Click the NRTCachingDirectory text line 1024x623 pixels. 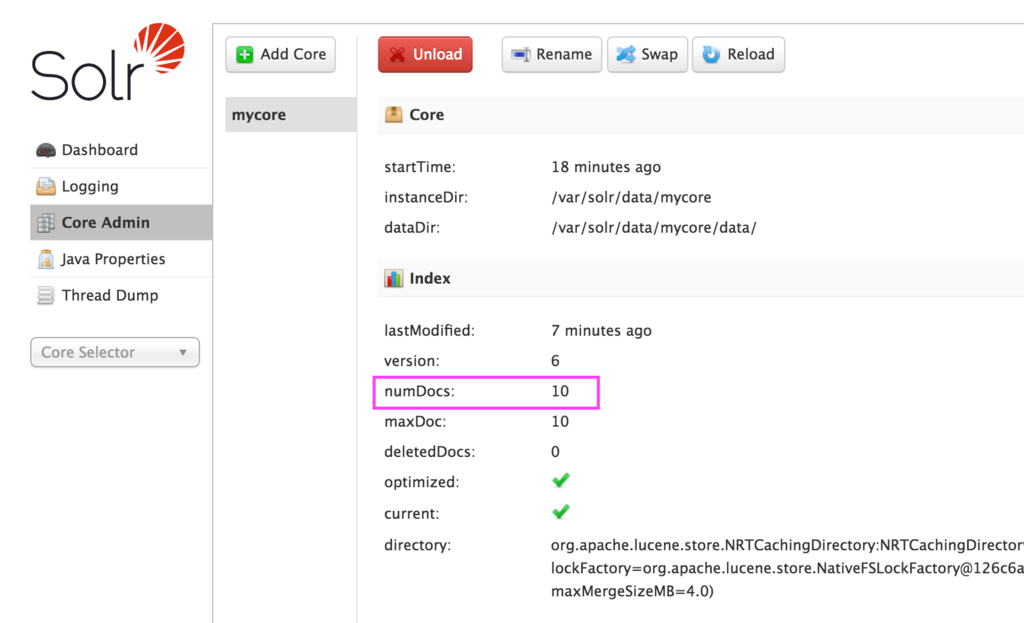787,545
